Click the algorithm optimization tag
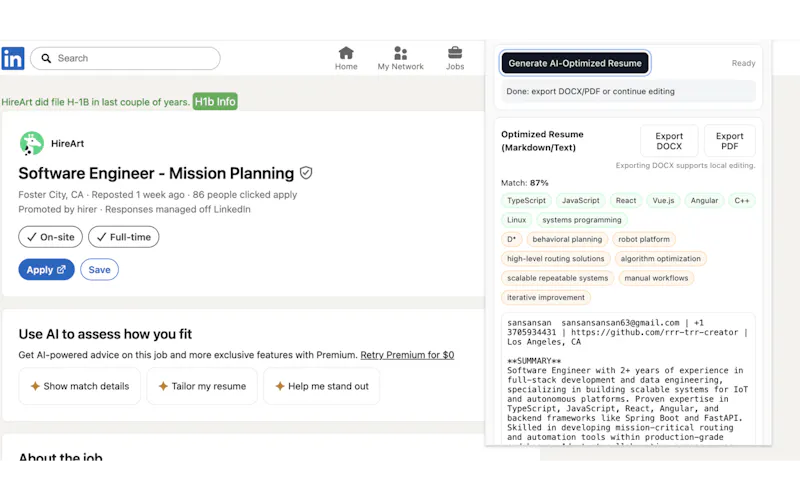Screen dimensions: 800x500 coord(660,259)
